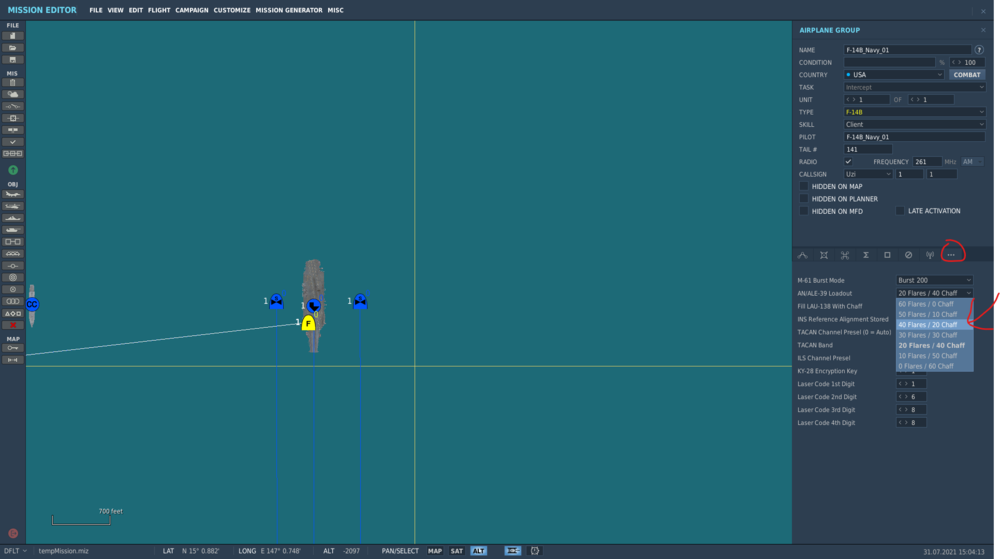Choose 40 Flares / 20 Chaff option
Viewport: 1000px width, 559px height.
pos(934,325)
